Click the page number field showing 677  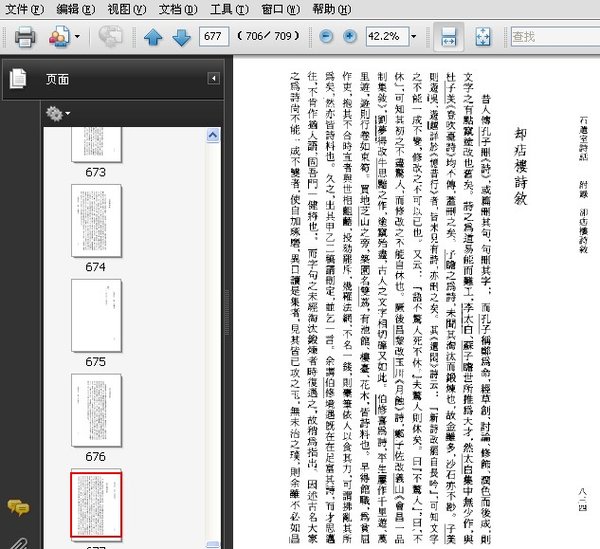[214, 37]
